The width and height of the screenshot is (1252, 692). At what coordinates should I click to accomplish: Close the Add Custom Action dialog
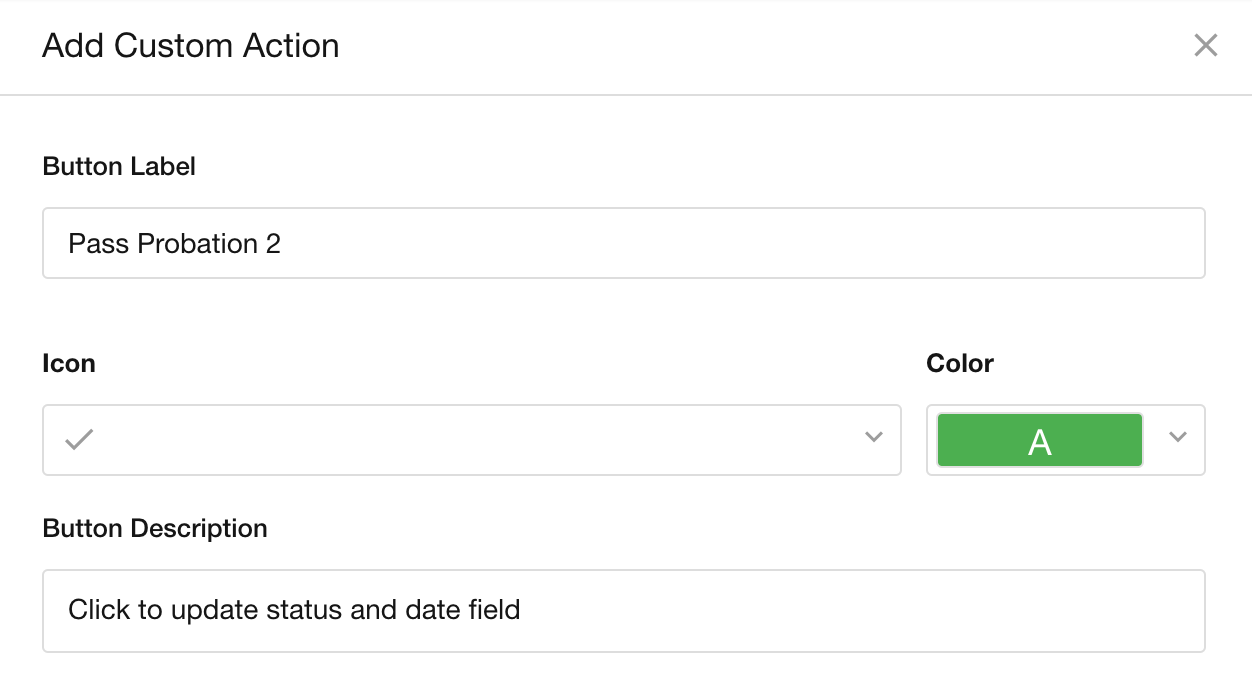1206,45
